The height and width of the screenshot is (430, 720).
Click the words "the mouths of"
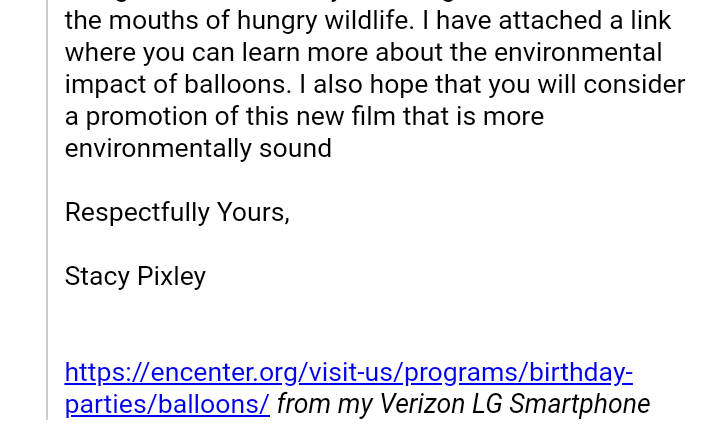(x=147, y=21)
